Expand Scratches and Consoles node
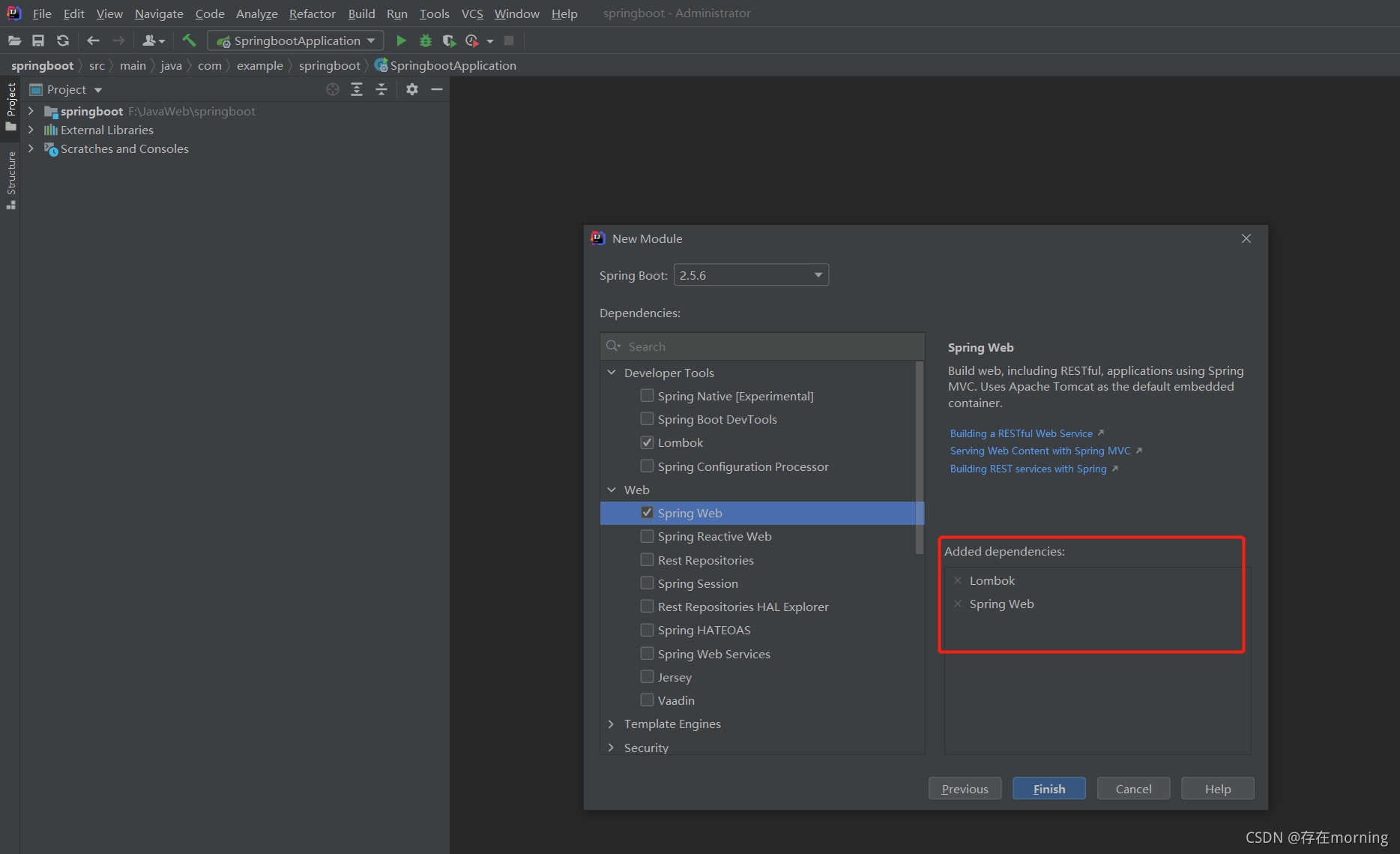Screen dimensions: 1400x854 [x=31, y=148]
